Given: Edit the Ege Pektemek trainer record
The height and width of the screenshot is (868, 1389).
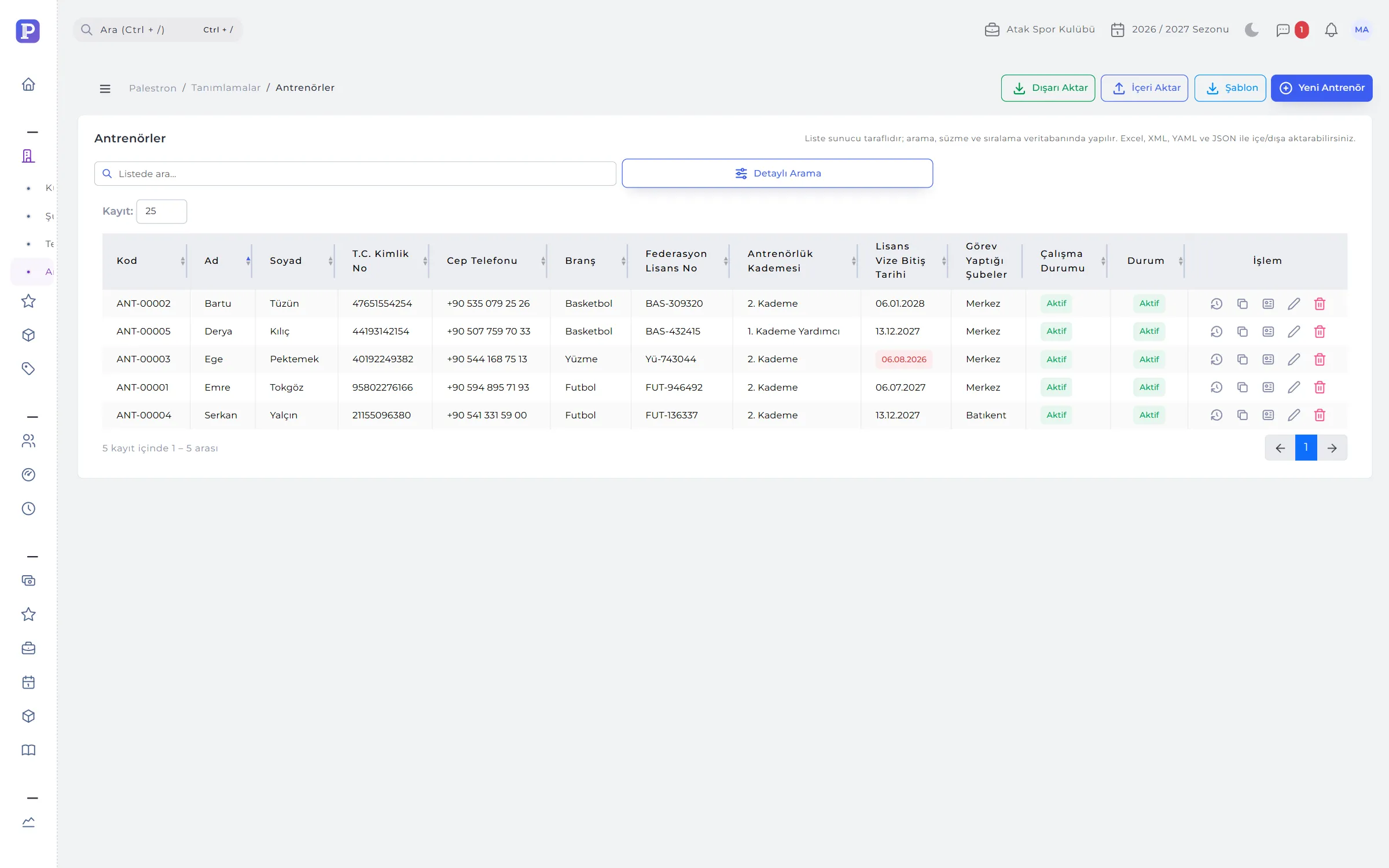Looking at the screenshot, I should [1294, 359].
